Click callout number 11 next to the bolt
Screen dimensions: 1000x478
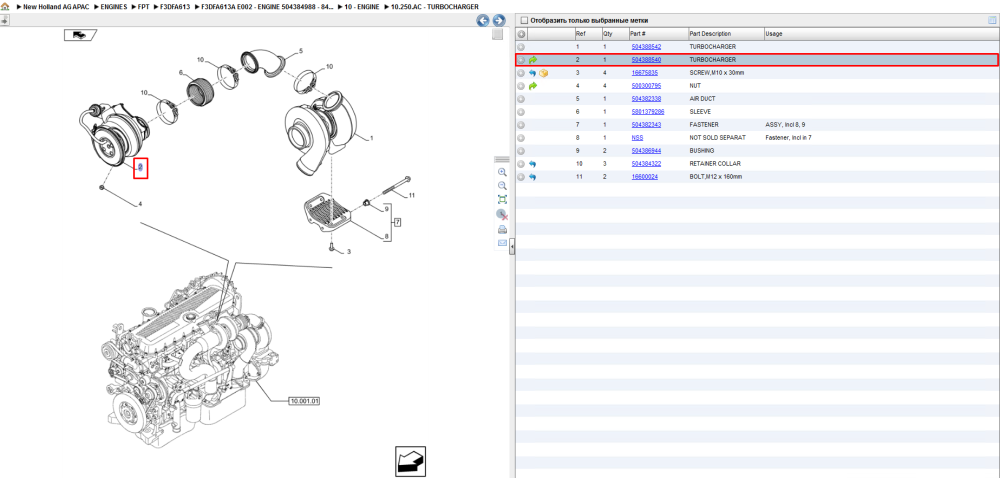coord(412,195)
